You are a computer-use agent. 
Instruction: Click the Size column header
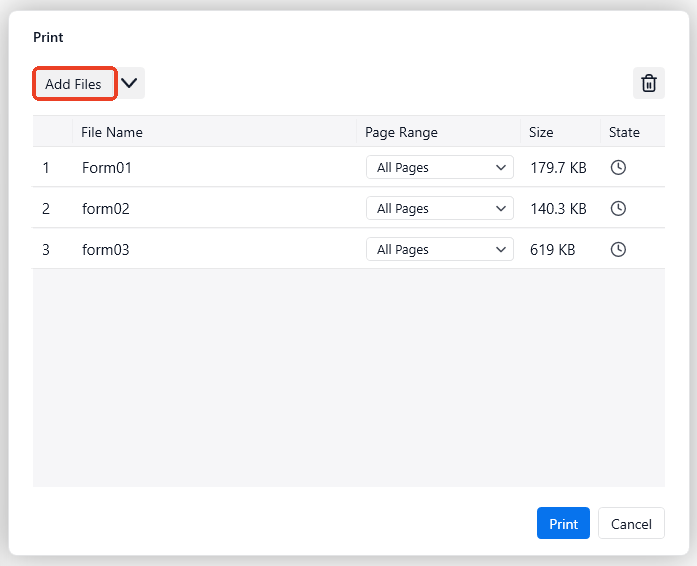[x=541, y=132]
